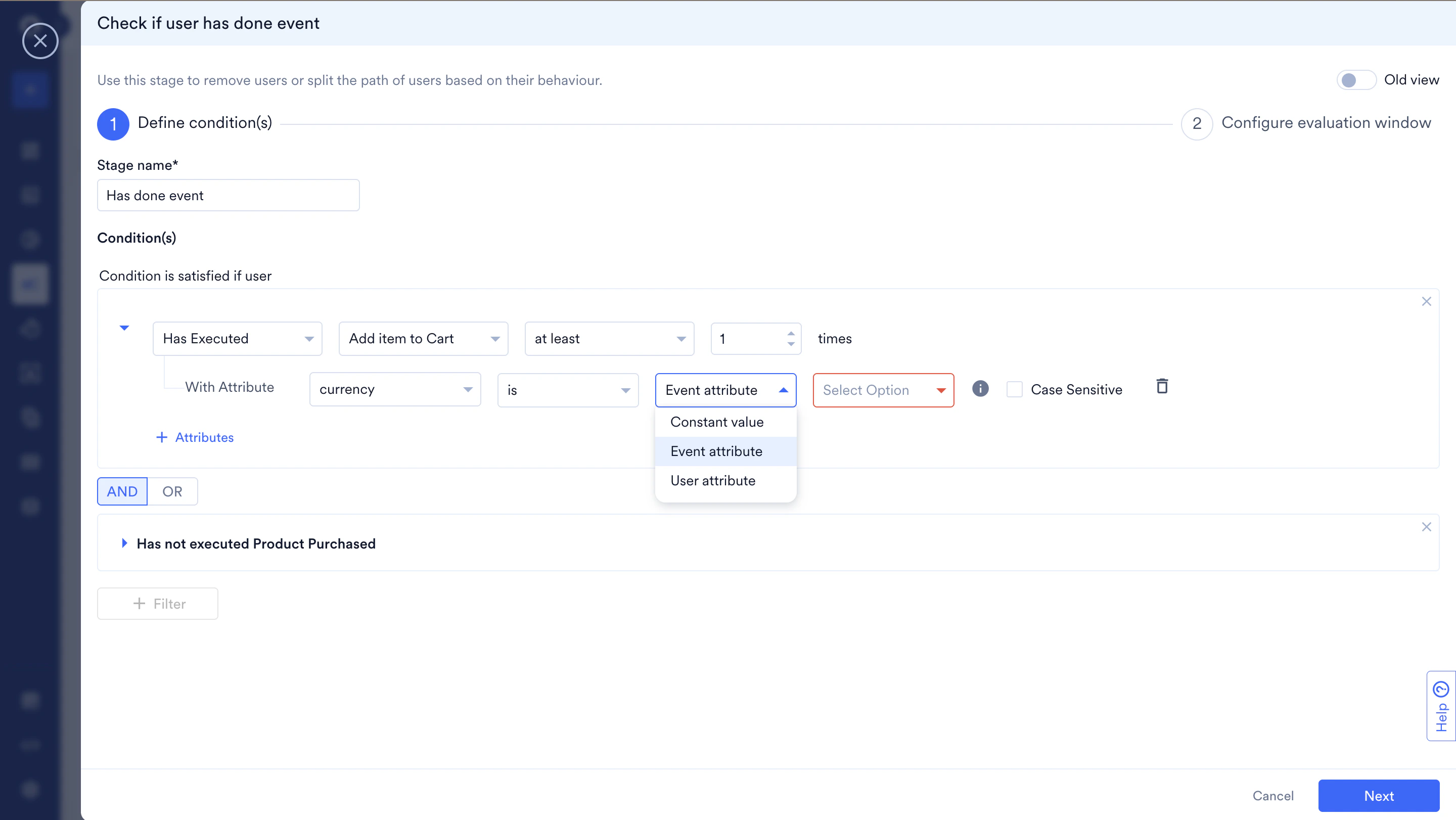Open the Help side widget
This screenshot has height=820, width=1456.
pos(1441,706)
